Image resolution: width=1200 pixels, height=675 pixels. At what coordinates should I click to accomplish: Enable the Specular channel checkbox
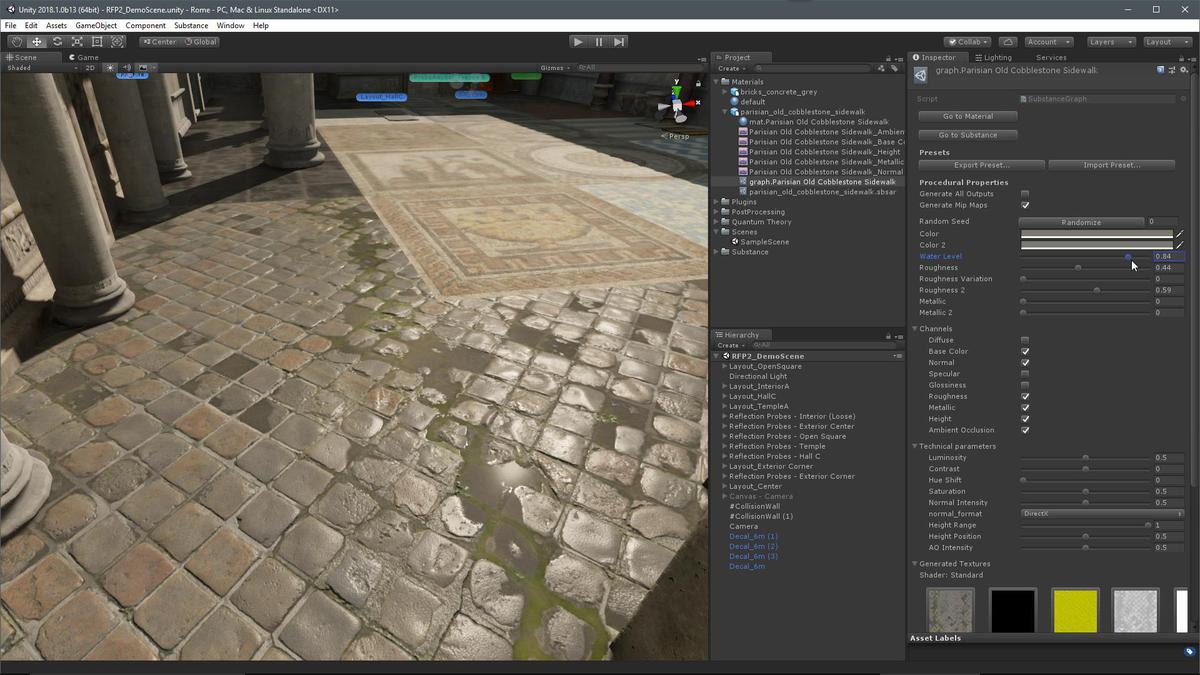point(1025,374)
